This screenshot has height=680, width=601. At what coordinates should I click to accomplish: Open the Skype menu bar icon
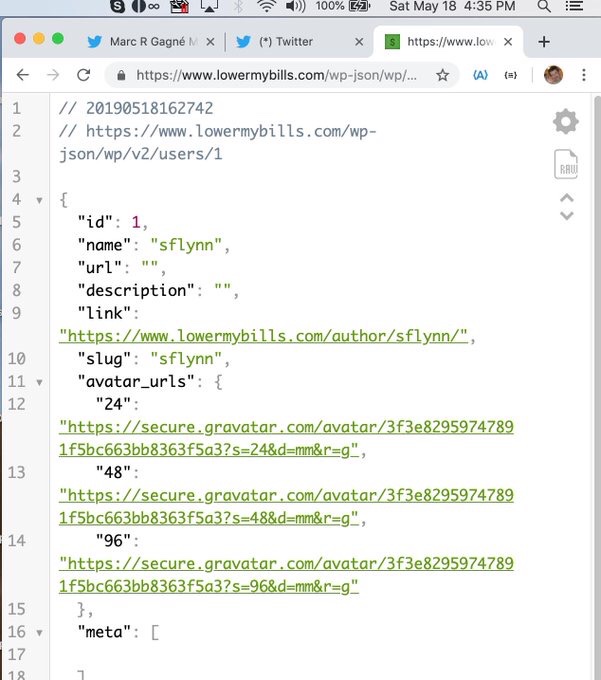pos(117,6)
